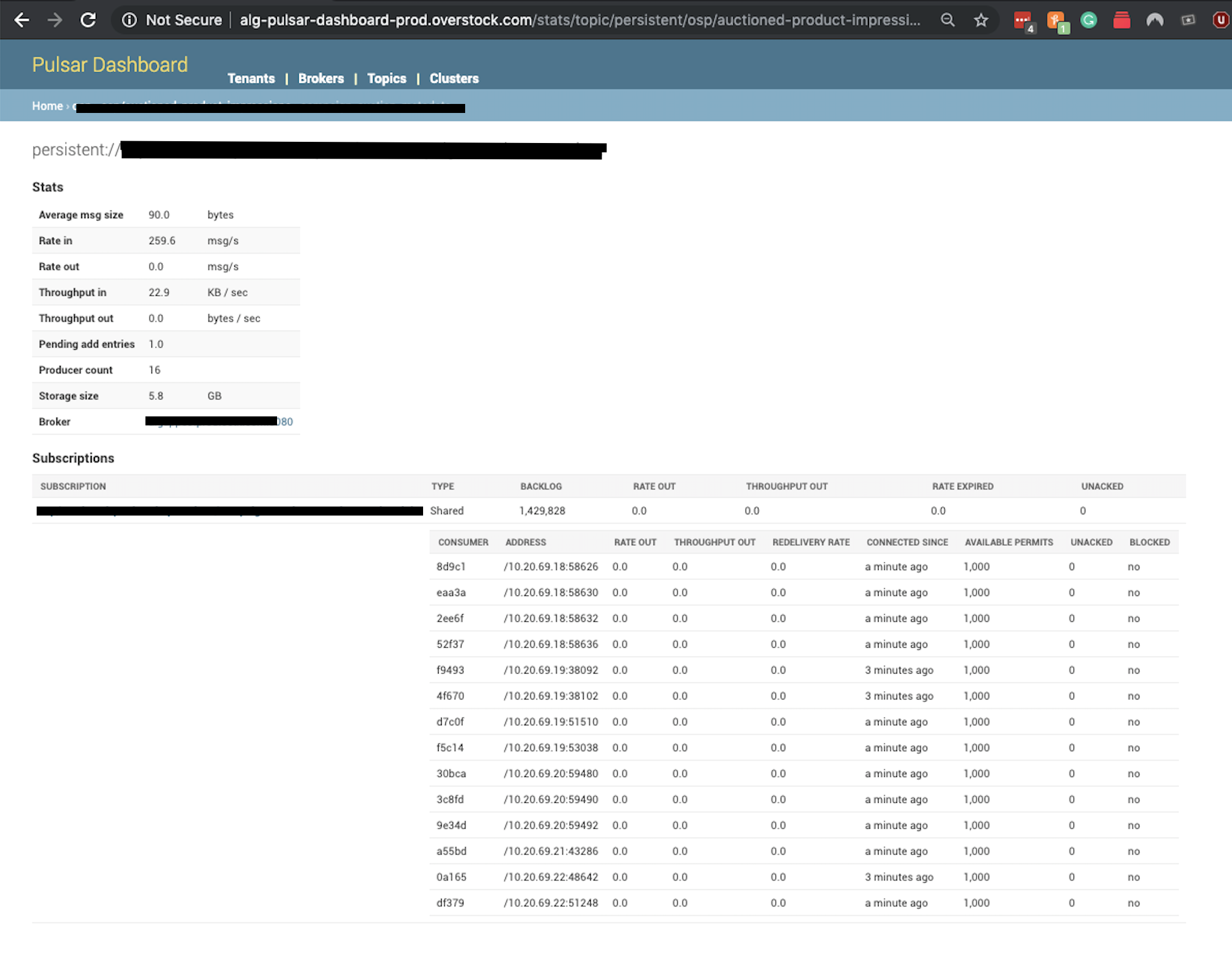This screenshot has height=965, width=1232.
Task: Click consumer address /10.20.69.18:58630
Action: pos(551,592)
